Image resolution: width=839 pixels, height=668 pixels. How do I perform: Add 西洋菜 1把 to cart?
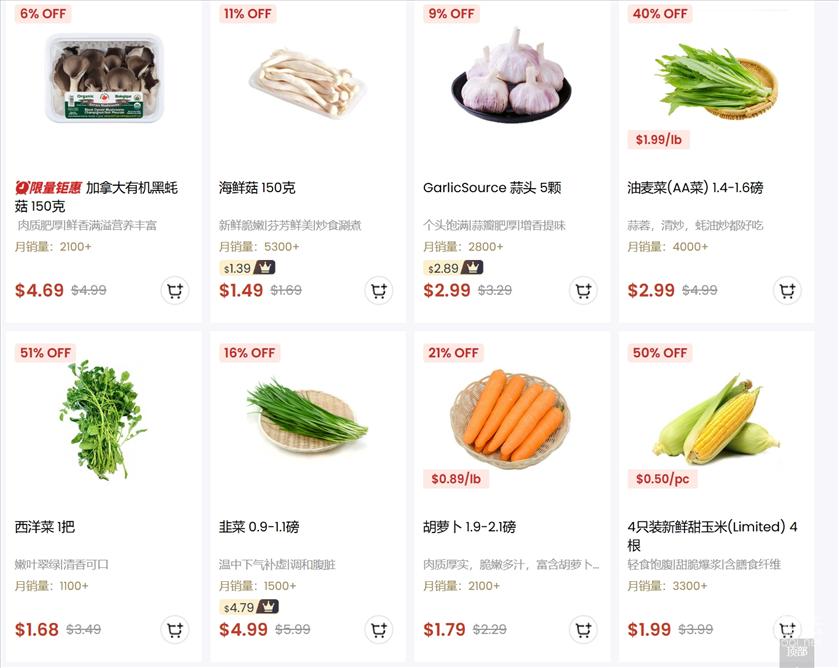point(175,630)
